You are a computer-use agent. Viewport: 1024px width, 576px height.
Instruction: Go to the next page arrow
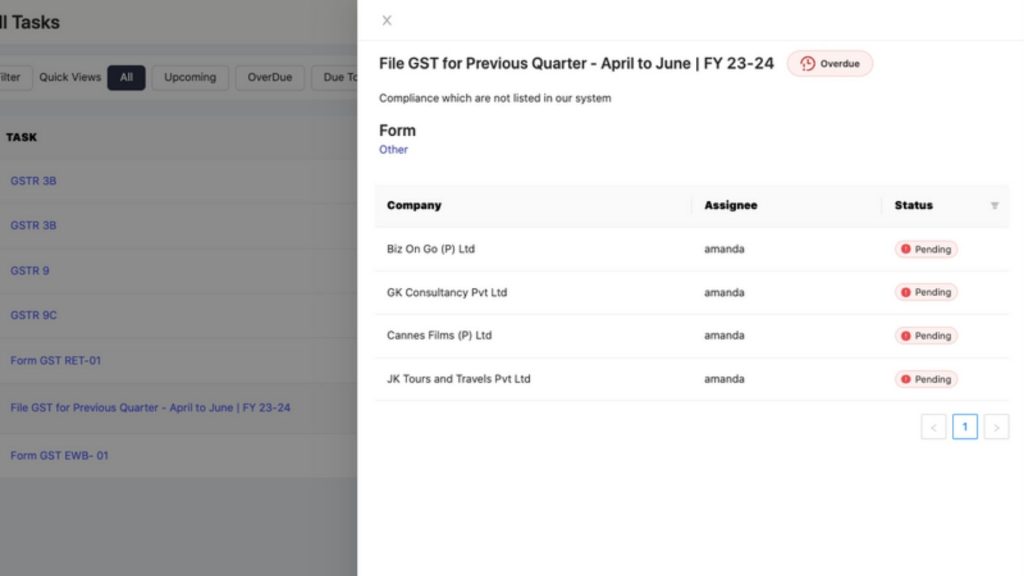coord(996,427)
